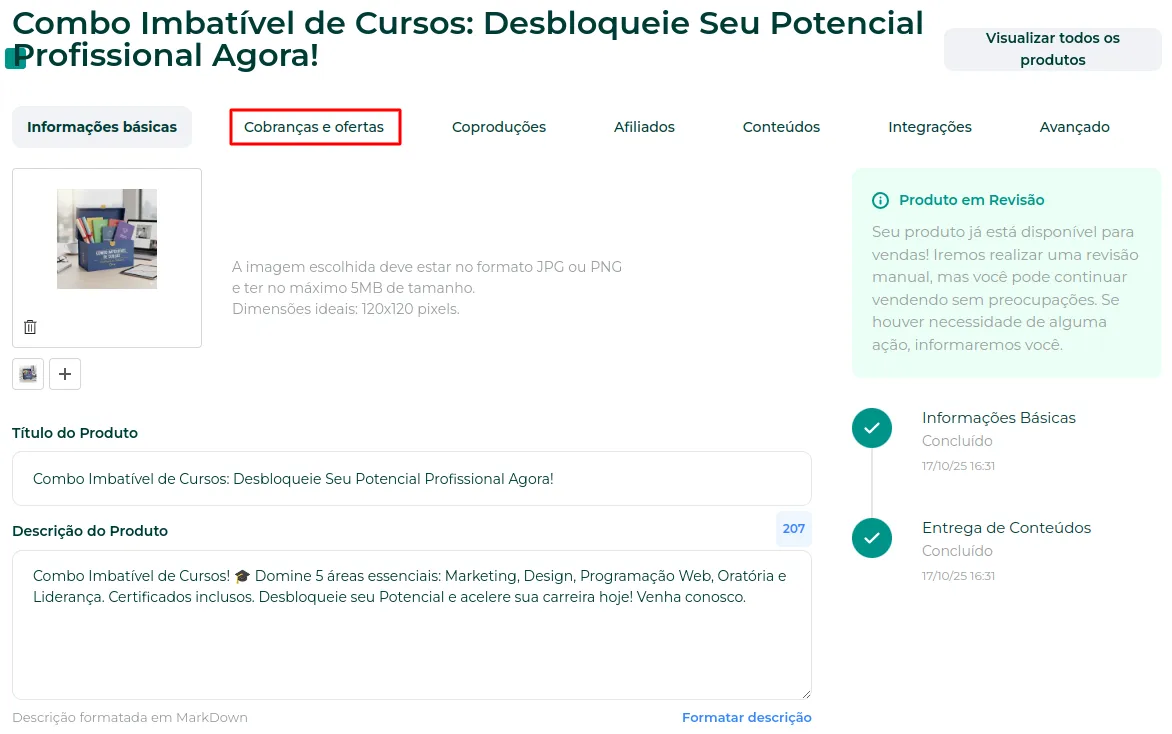Viewport: 1172px width, 734px height.
Task: Open the Avançado tab
Action: point(1074,127)
